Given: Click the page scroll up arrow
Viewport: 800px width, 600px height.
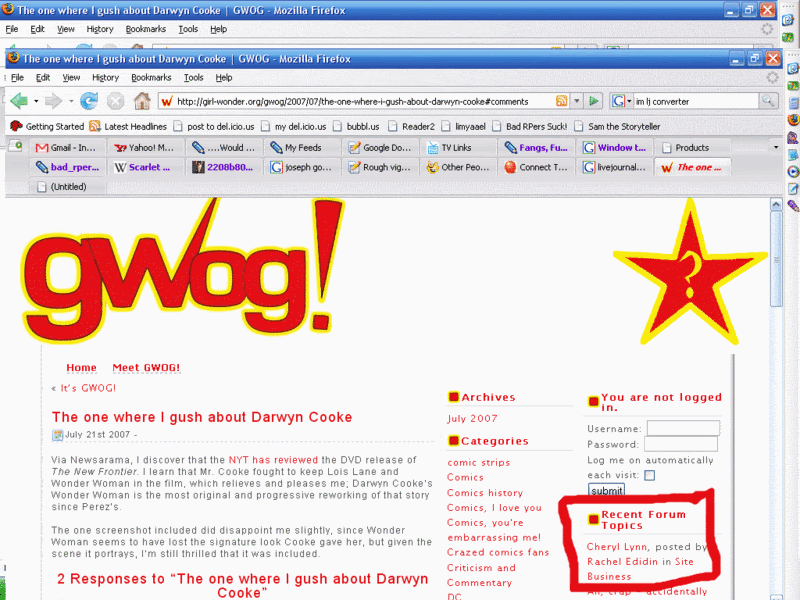Looking at the screenshot, I should point(776,205).
